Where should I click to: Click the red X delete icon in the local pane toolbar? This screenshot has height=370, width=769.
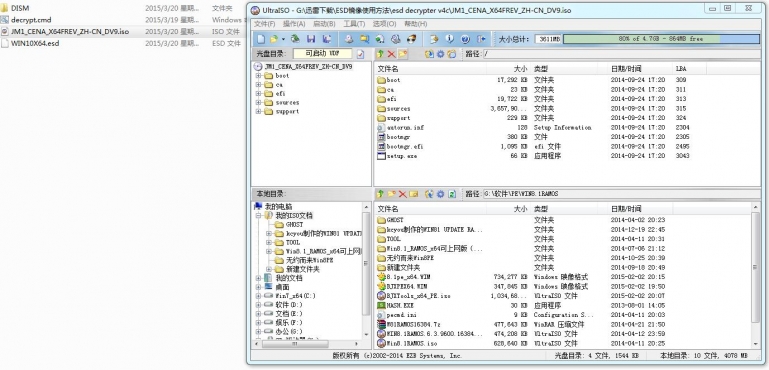click(x=403, y=194)
